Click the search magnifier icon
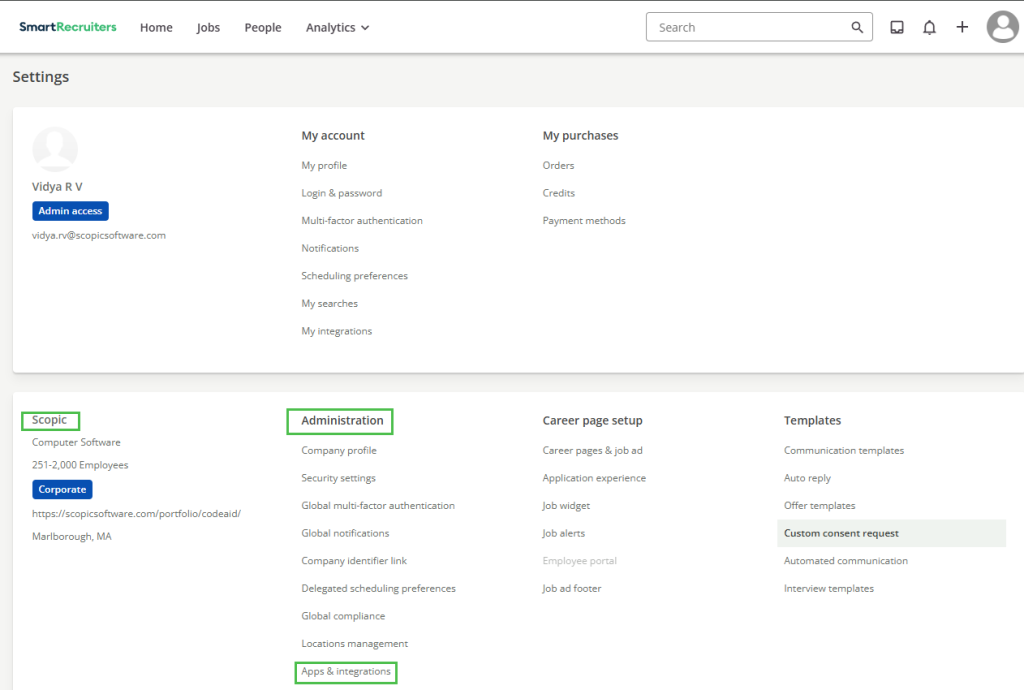The height and width of the screenshot is (690, 1024). 857,28
